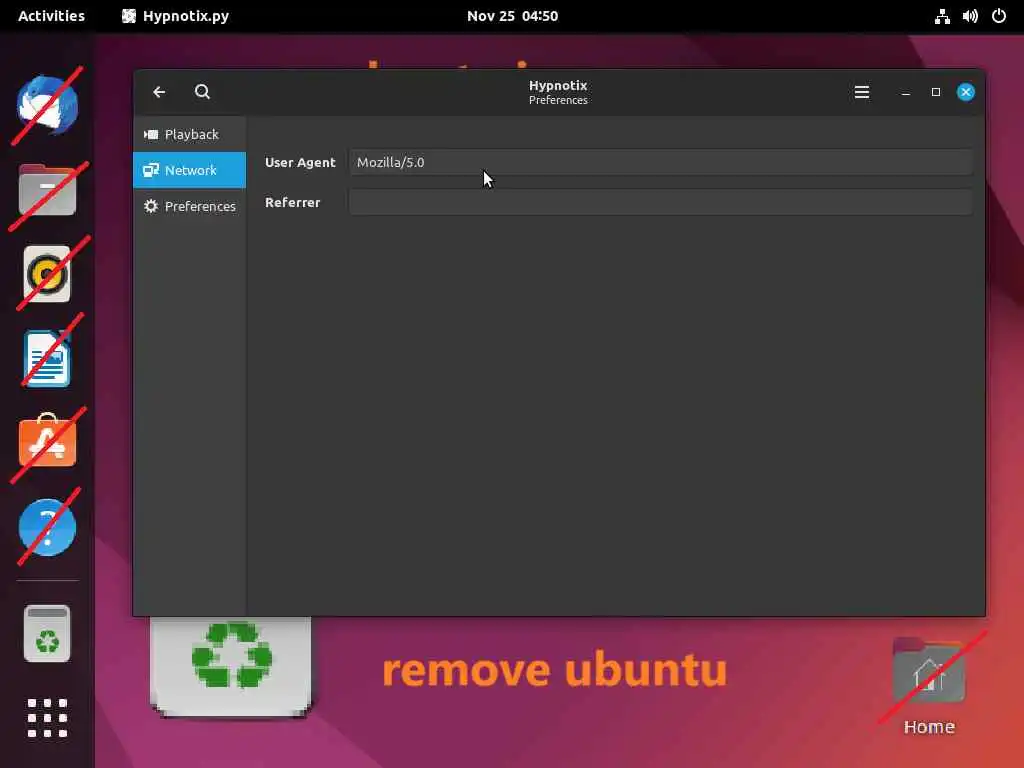Go back with the arrow button
This screenshot has height=768, width=1024.
pos(159,92)
